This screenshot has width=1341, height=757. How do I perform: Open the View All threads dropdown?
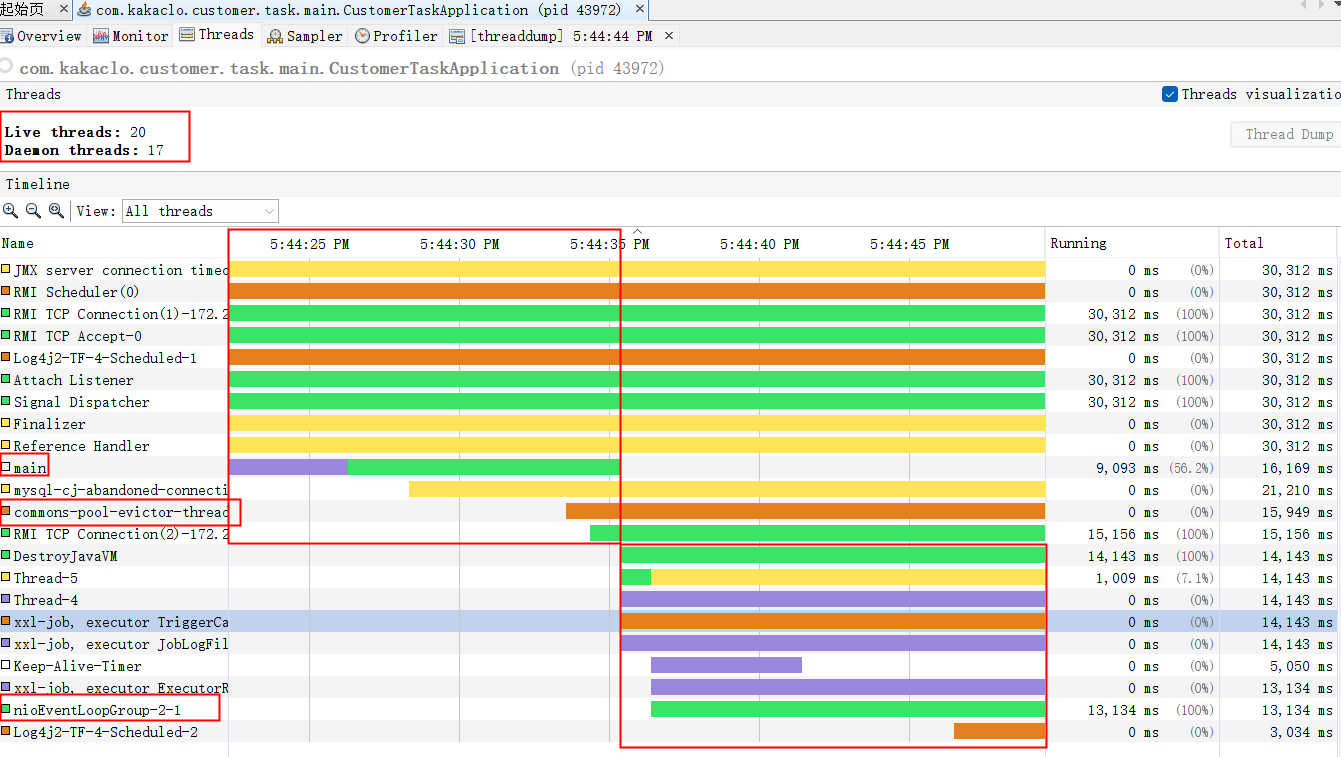tap(200, 211)
